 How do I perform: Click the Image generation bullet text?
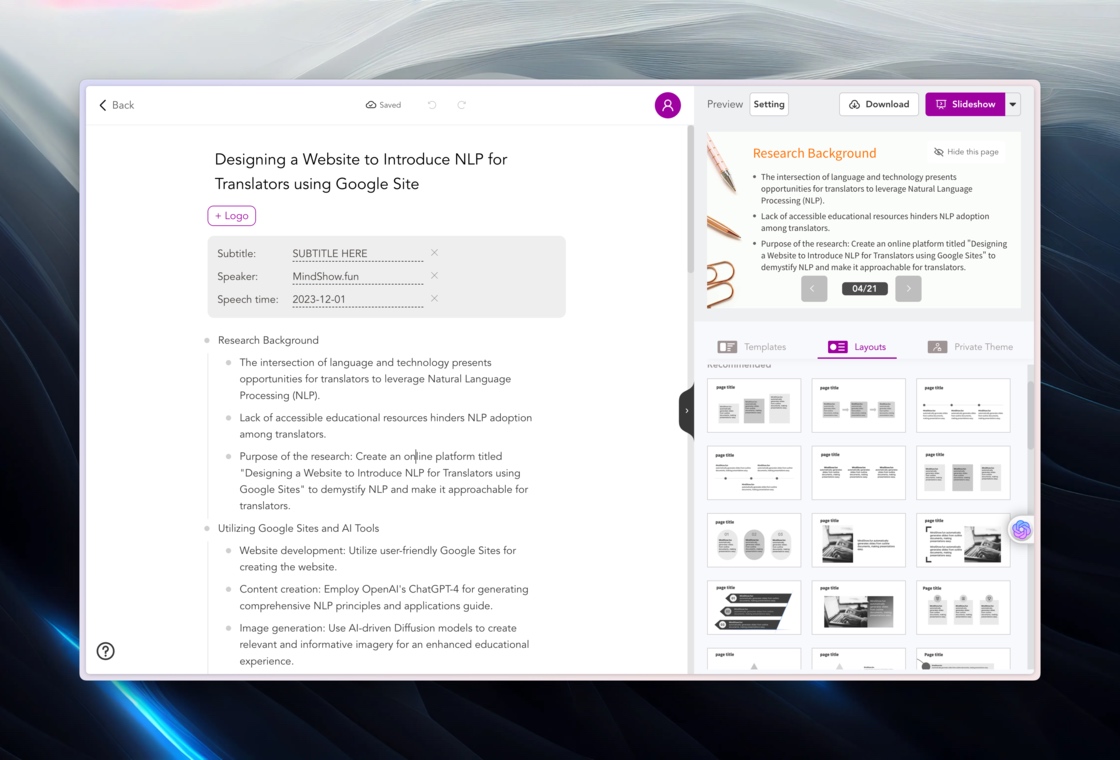(x=384, y=644)
